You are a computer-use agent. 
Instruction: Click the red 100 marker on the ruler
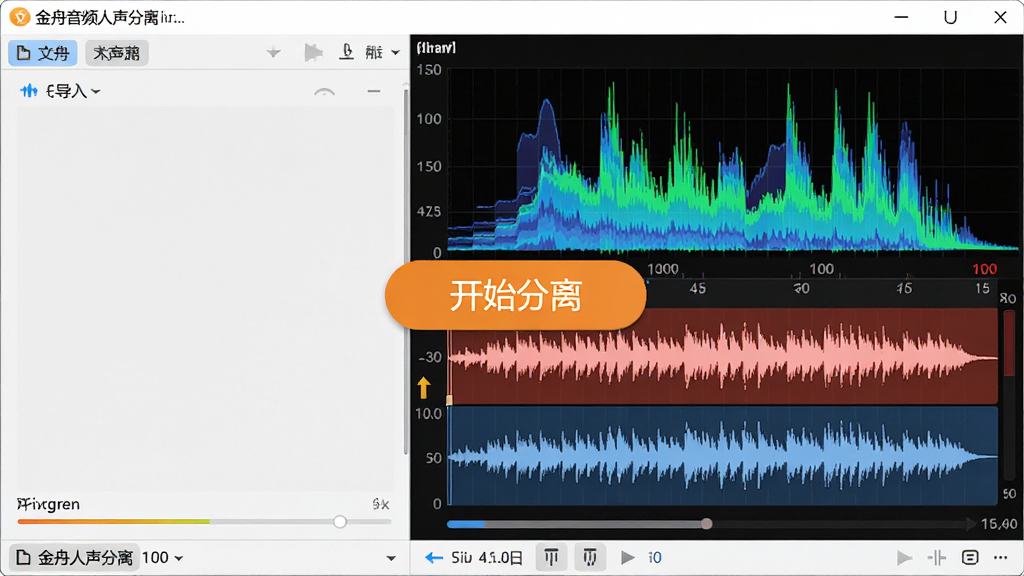(984, 269)
